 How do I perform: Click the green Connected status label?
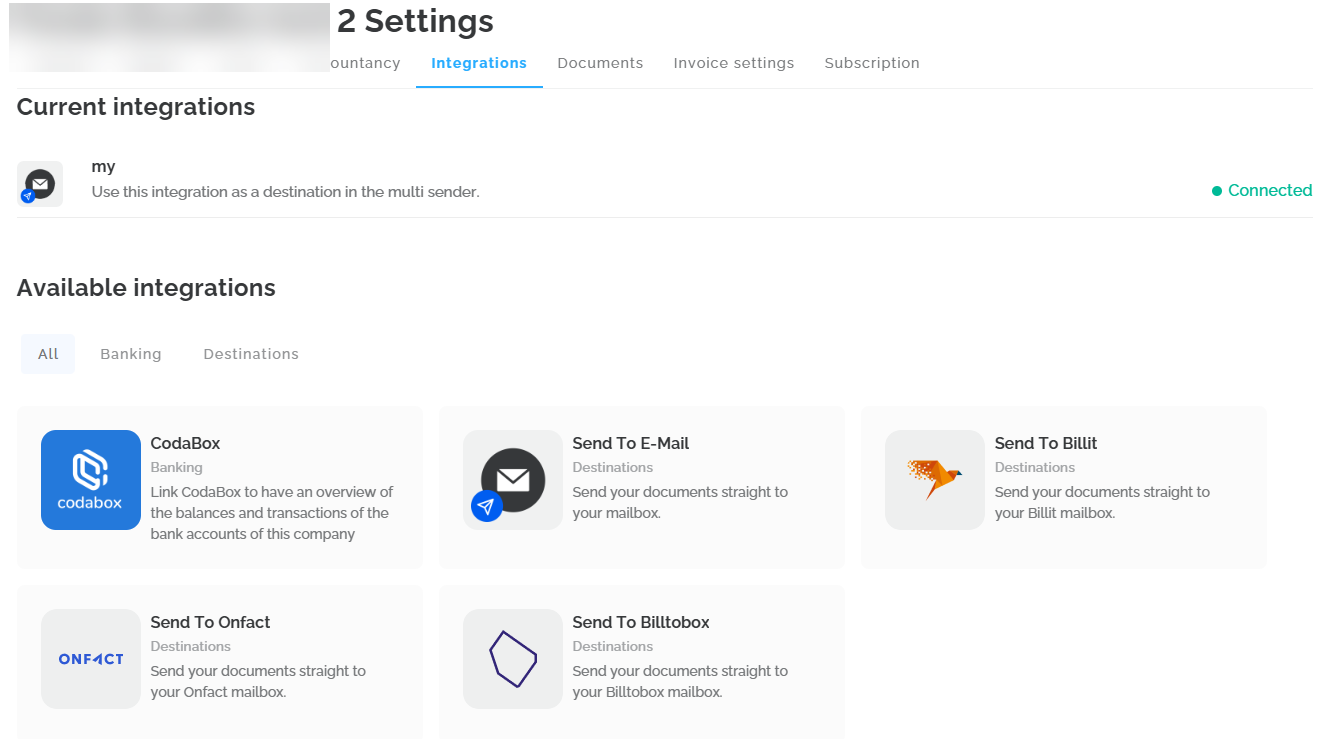[x=1269, y=190]
